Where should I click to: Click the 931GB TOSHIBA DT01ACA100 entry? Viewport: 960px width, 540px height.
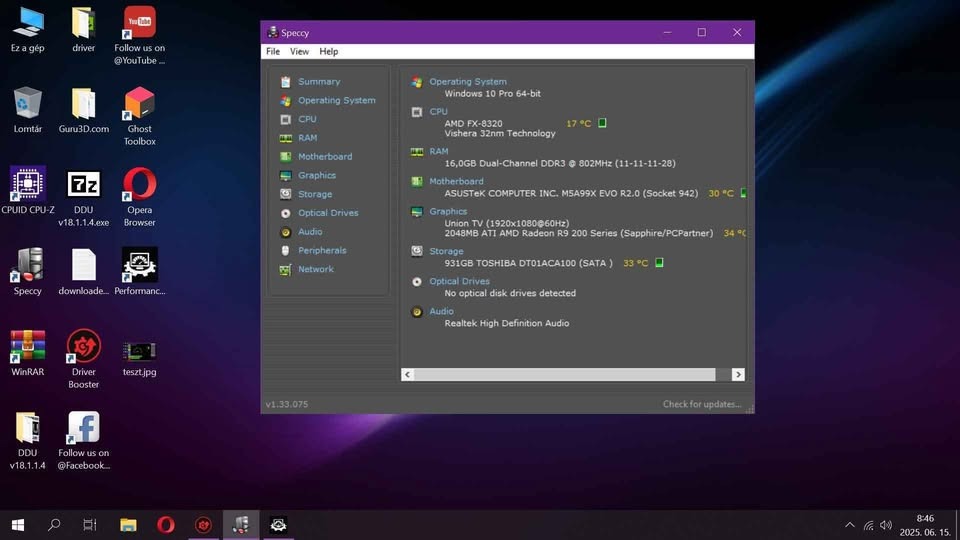point(528,263)
